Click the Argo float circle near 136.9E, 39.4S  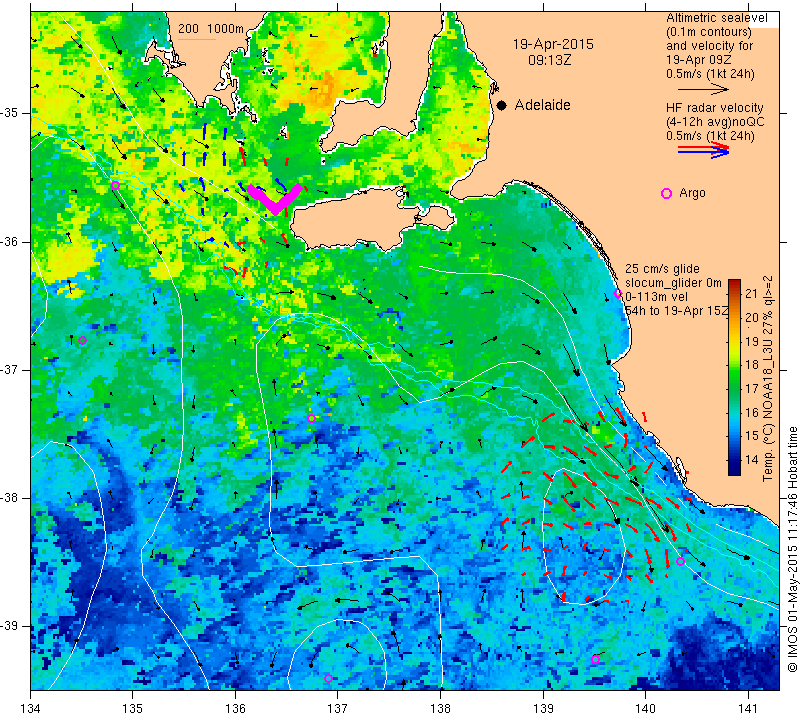pos(329,679)
